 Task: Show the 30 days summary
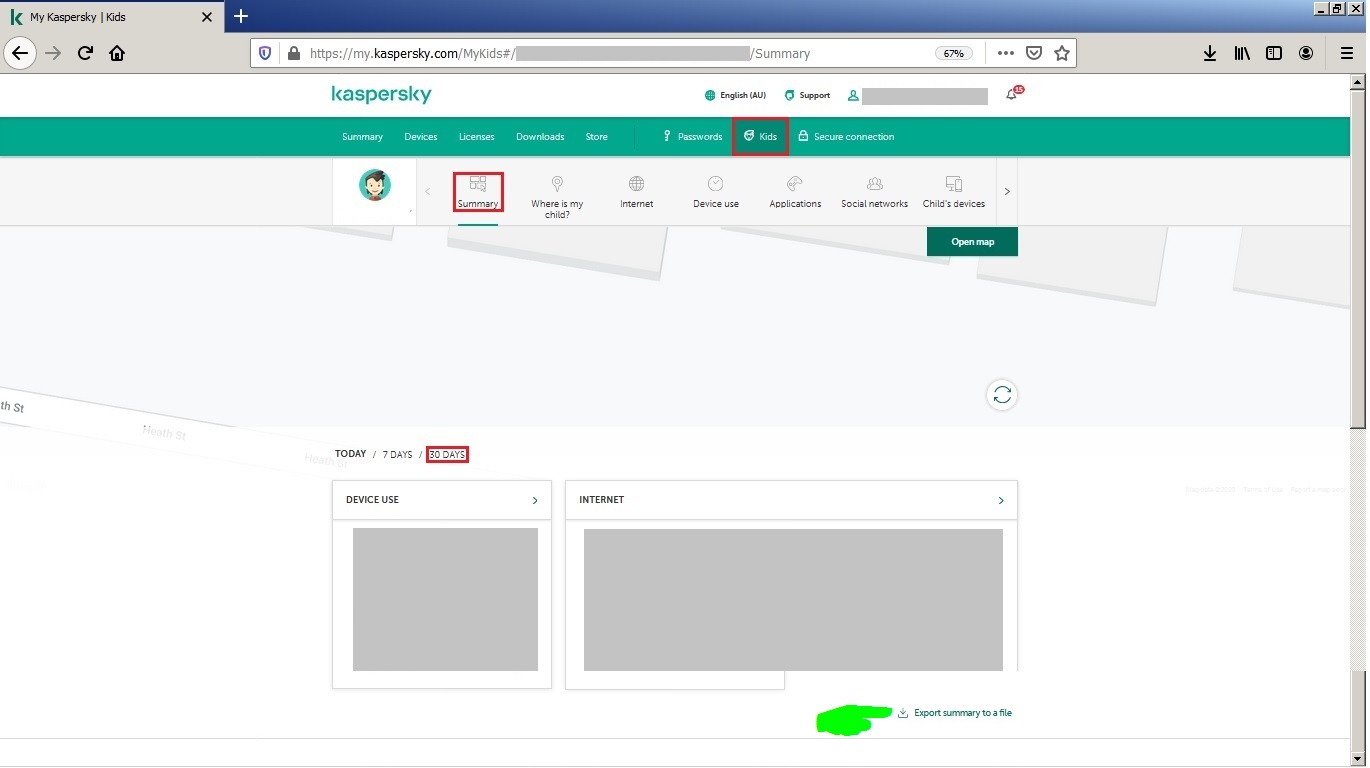click(x=447, y=455)
